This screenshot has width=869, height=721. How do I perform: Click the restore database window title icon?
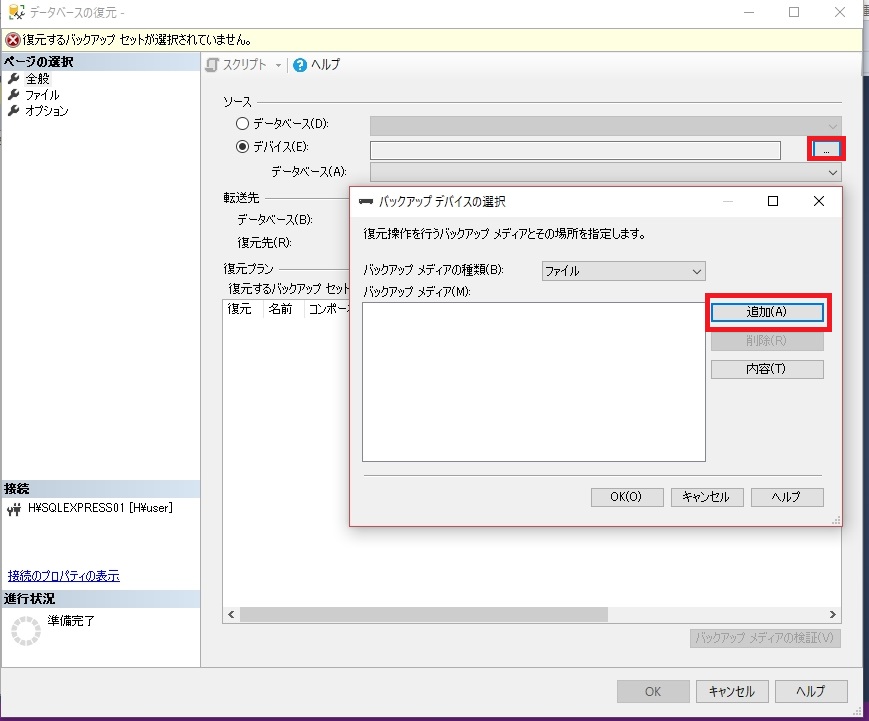coord(17,12)
